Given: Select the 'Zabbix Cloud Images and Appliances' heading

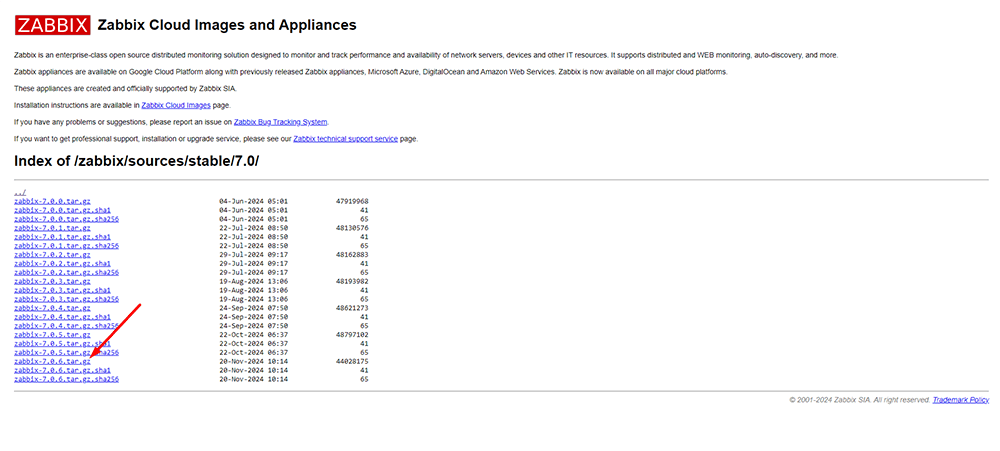Looking at the screenshot, I should point(227,26).
